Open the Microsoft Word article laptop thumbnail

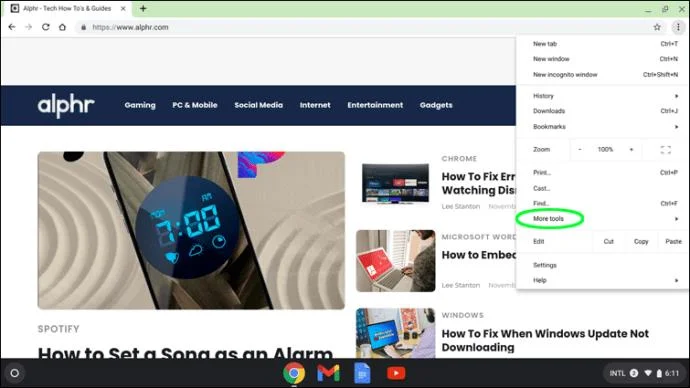[x=396, y=261]
